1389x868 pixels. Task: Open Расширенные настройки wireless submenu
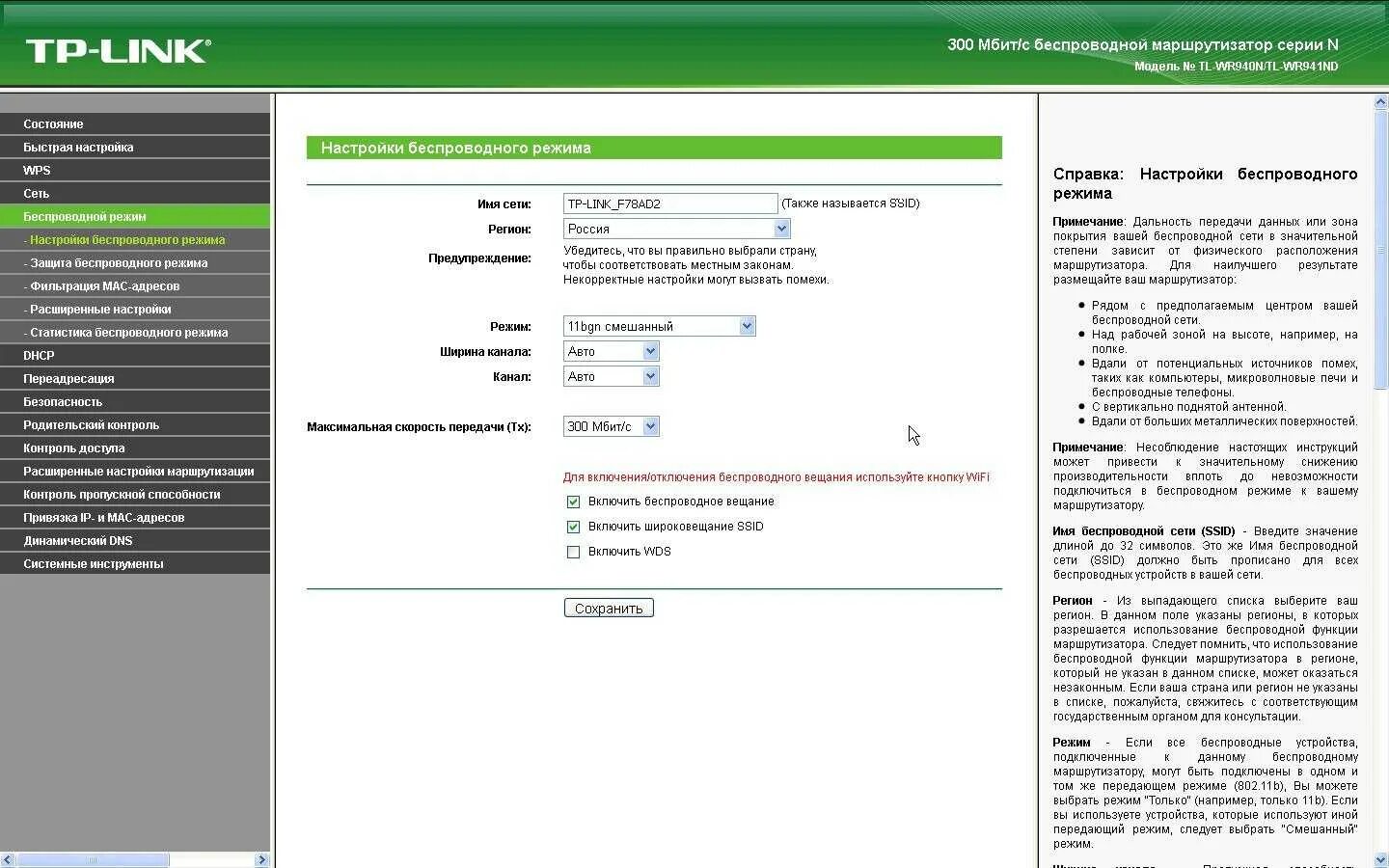tap(135, 309)
